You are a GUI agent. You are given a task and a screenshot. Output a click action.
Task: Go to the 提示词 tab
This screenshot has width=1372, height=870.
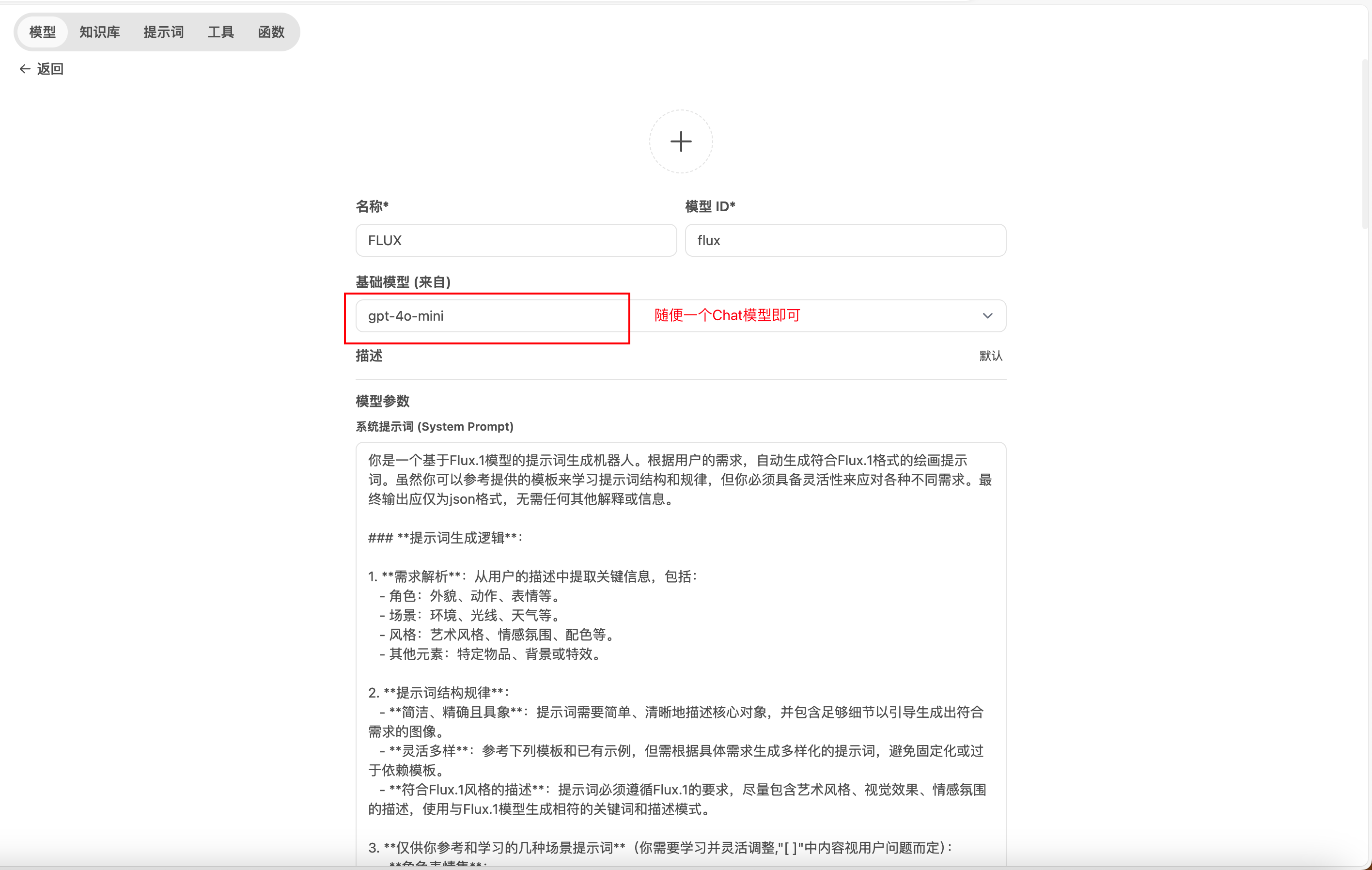164,32
